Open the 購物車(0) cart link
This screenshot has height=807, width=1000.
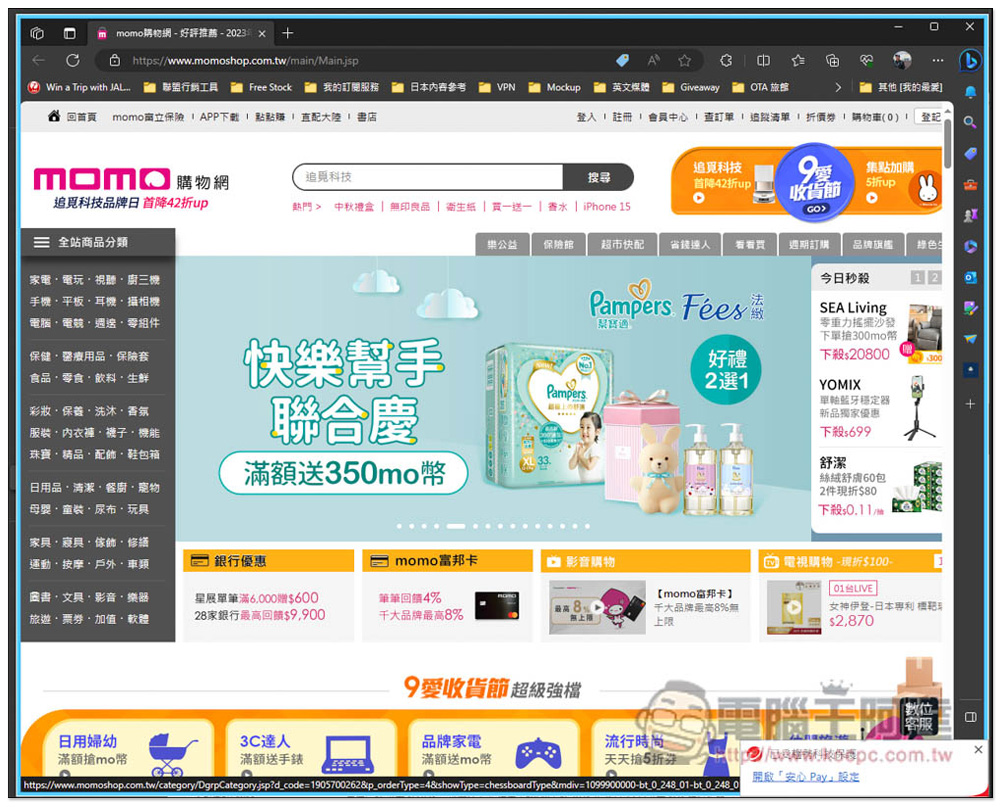coord(875,117)
